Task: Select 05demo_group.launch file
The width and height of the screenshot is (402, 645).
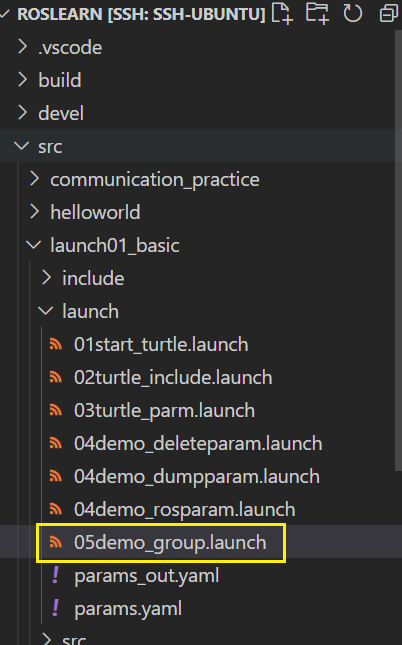Action: pyautogui.click(x=170, y=543)
